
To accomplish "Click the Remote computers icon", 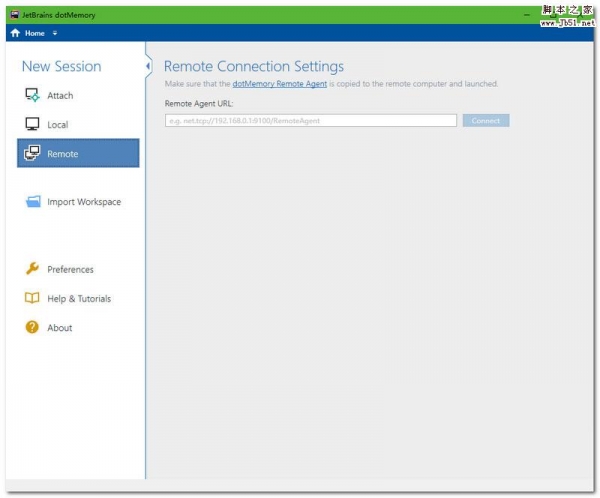I will (32, 153).
